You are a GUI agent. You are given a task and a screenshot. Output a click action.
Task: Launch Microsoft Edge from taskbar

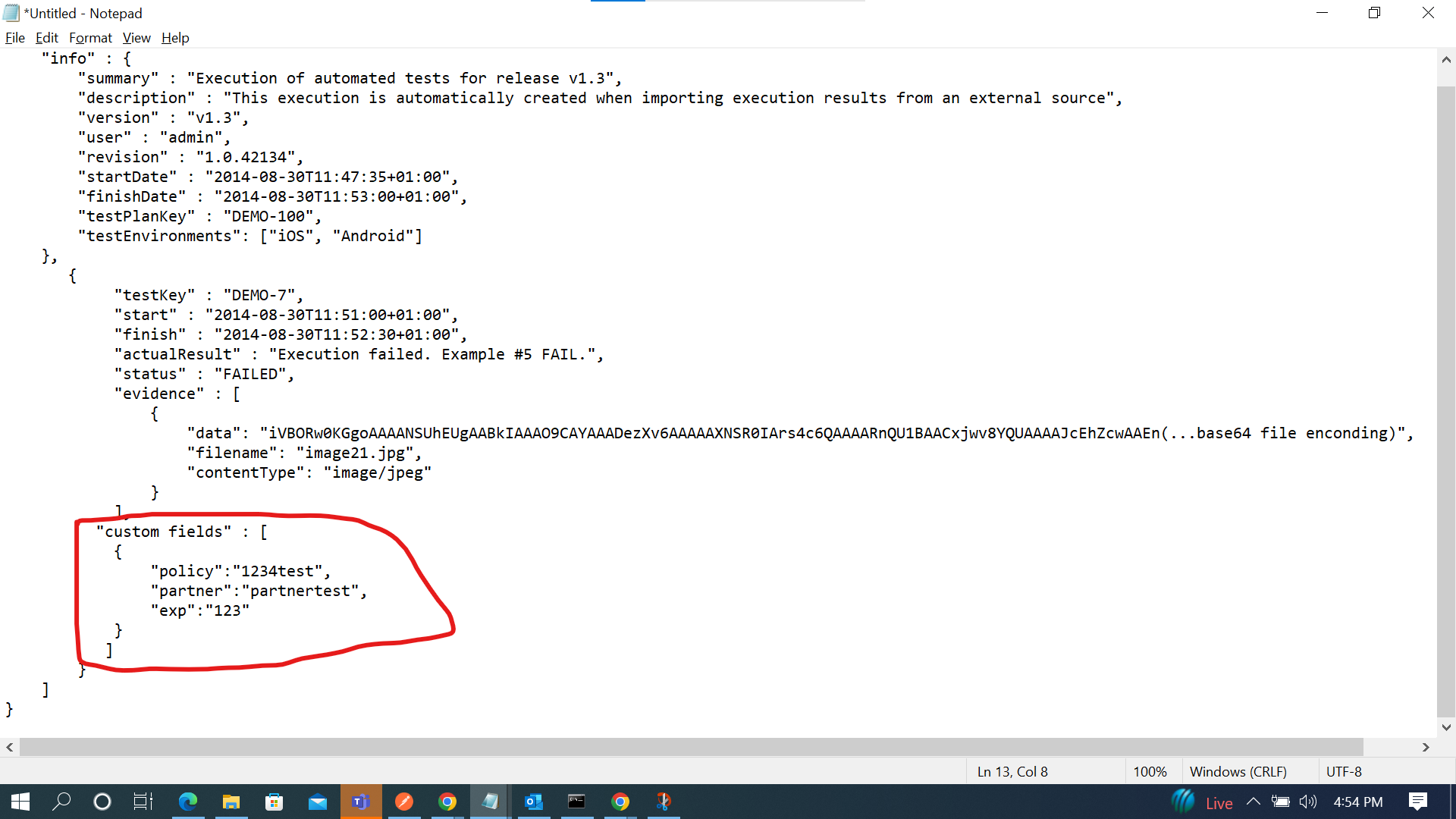187,802
